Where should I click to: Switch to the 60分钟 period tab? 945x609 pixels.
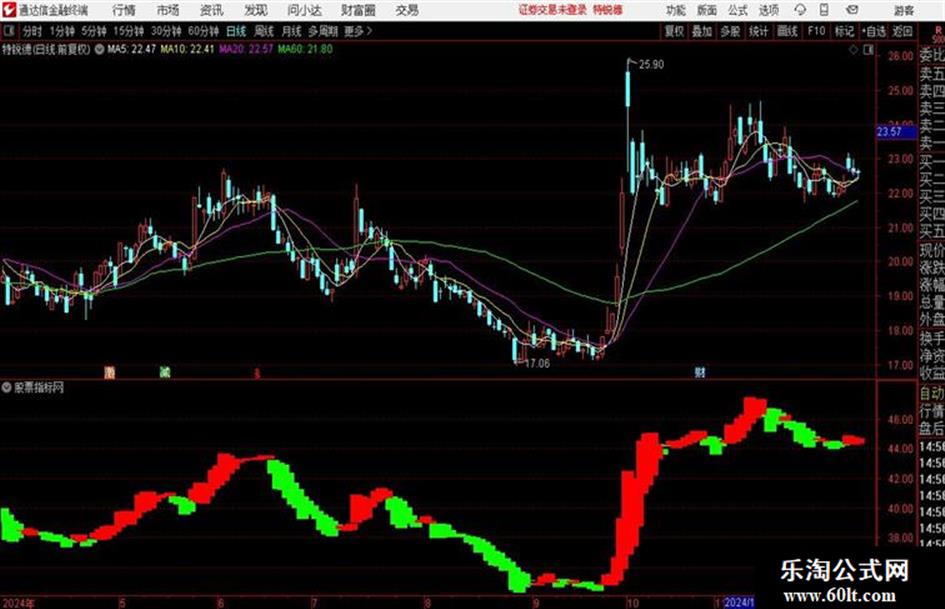(x=203, y=31)
